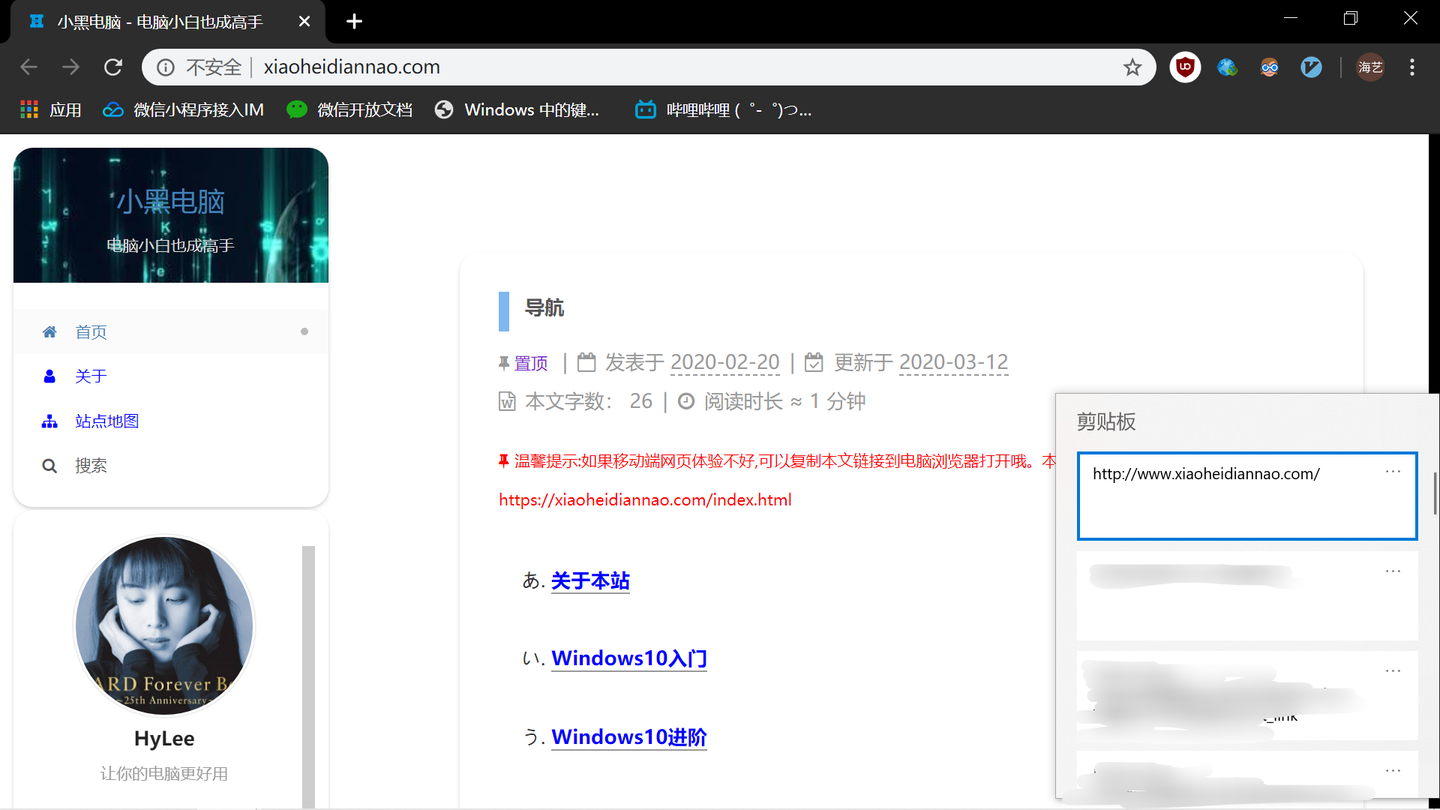The width and height of the screenshot is (1440, 810).
Task: Open site search via the magnifier icon
Action: 48,464
